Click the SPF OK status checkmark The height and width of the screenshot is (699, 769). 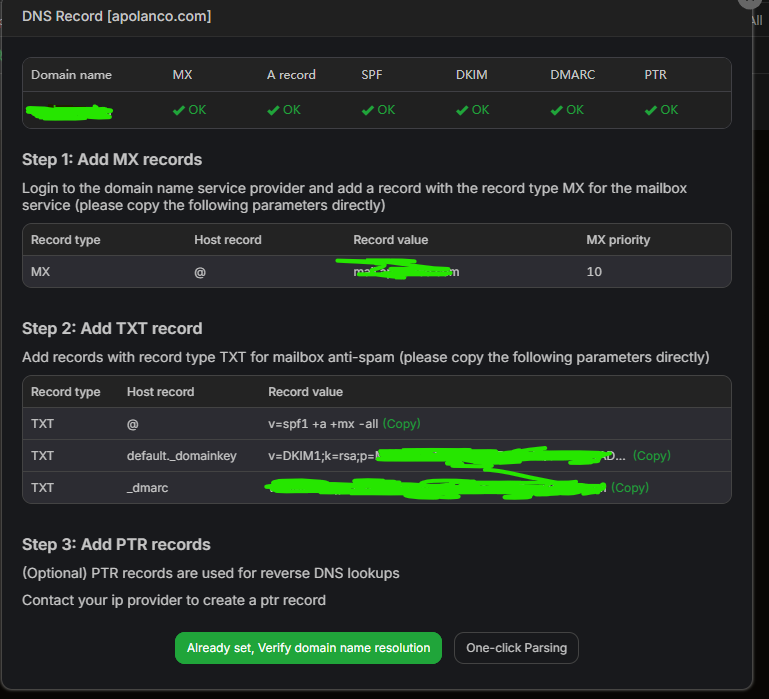tap(368, 110)
